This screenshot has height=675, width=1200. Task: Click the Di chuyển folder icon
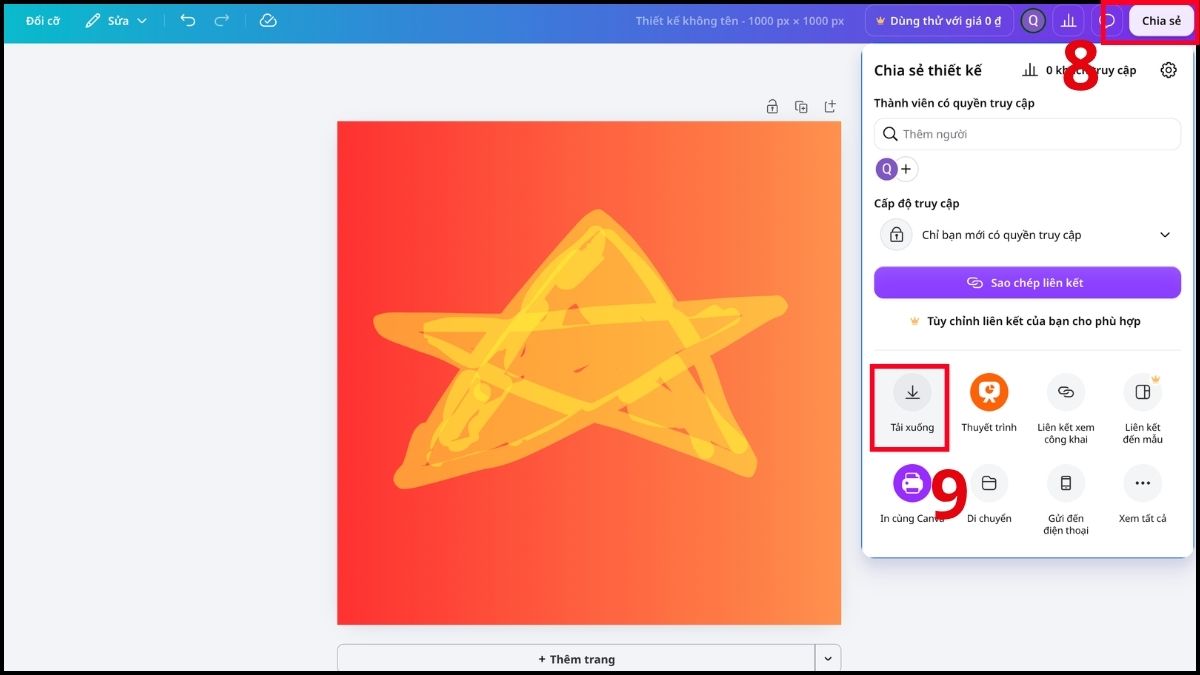coord(989,483)
